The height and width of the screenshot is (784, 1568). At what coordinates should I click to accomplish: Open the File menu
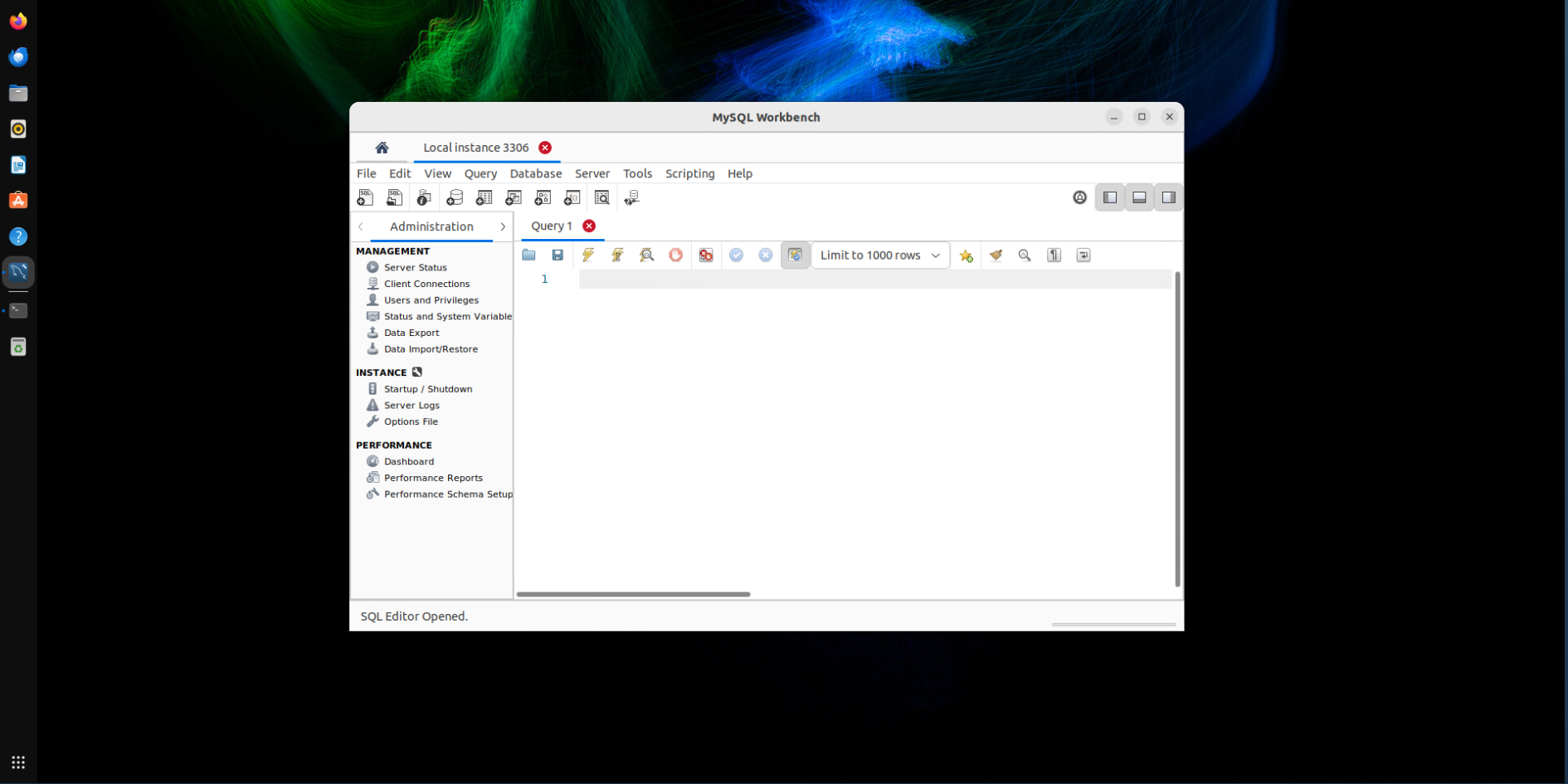point(366,173)
